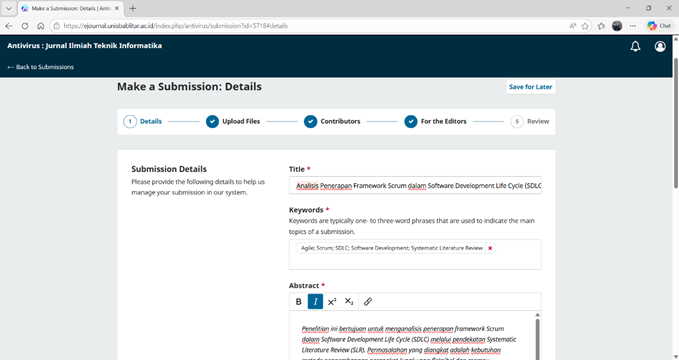Click the Make a Submission browser tab

[x=71, y=8]
